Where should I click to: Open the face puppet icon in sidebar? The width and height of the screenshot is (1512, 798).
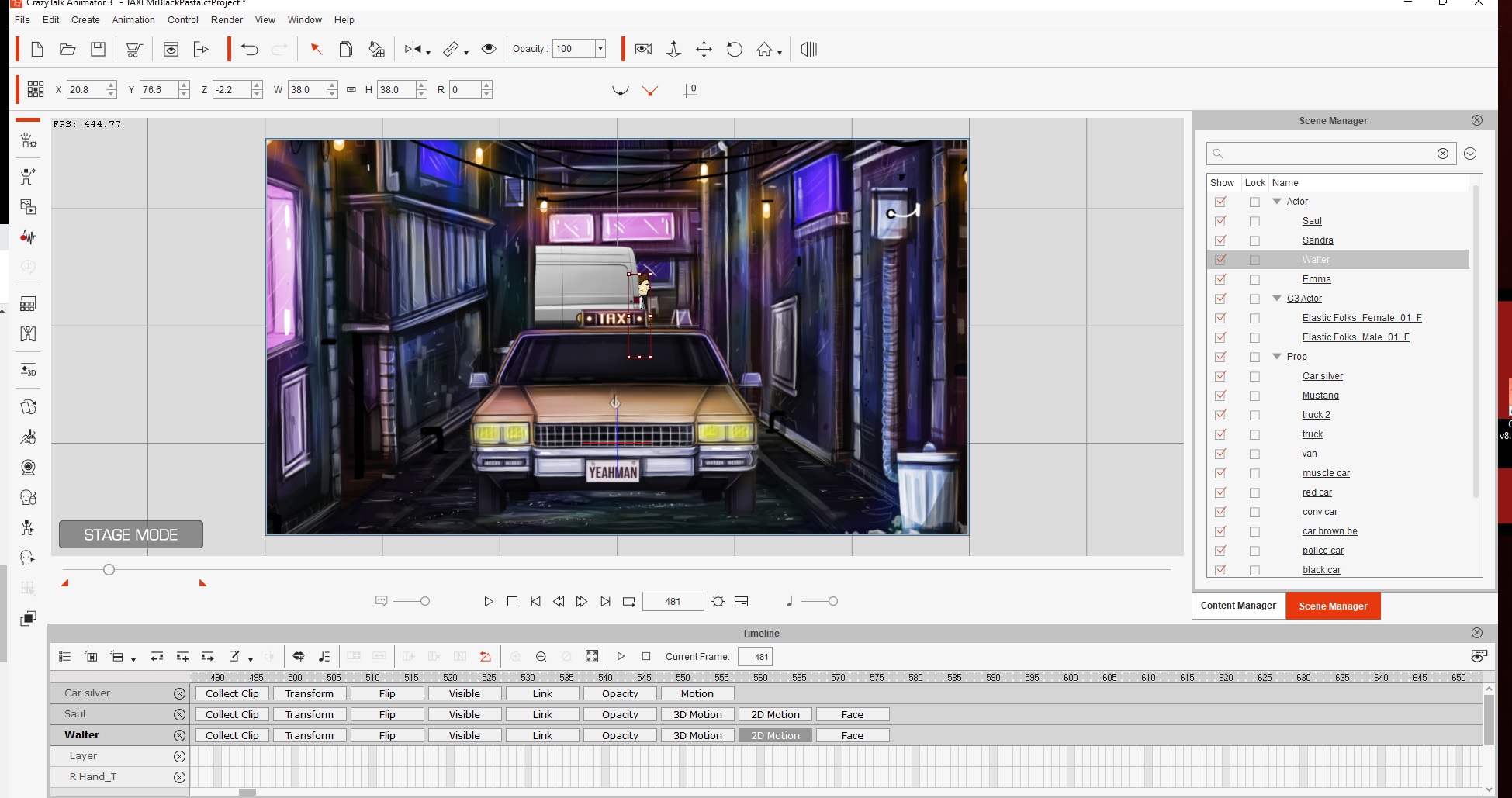pyautogui.click(x=28, y=497)
